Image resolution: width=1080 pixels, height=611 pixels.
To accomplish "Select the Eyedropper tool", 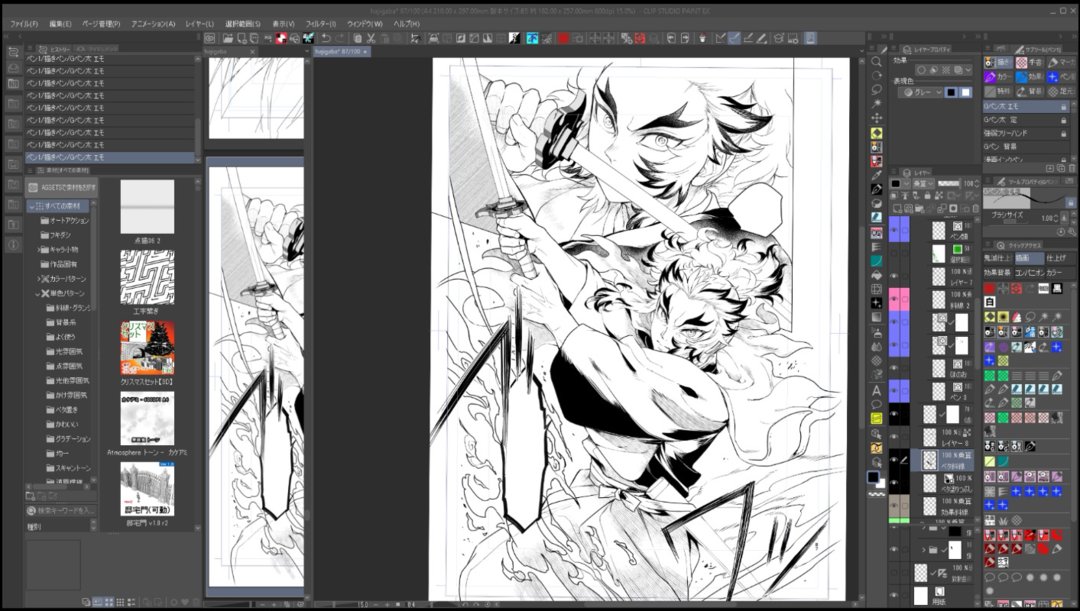I will [876, 176].
